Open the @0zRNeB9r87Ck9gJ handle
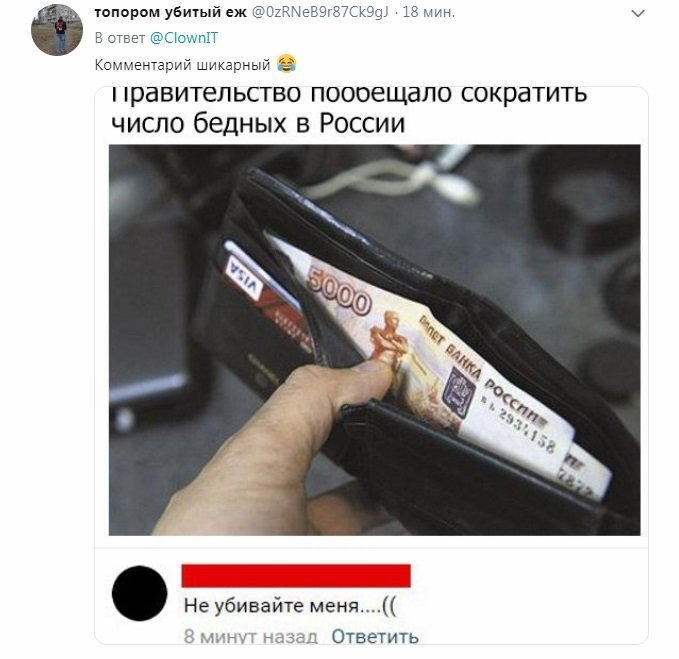This screenshot has width=679, height=659. tap(320, 12)
